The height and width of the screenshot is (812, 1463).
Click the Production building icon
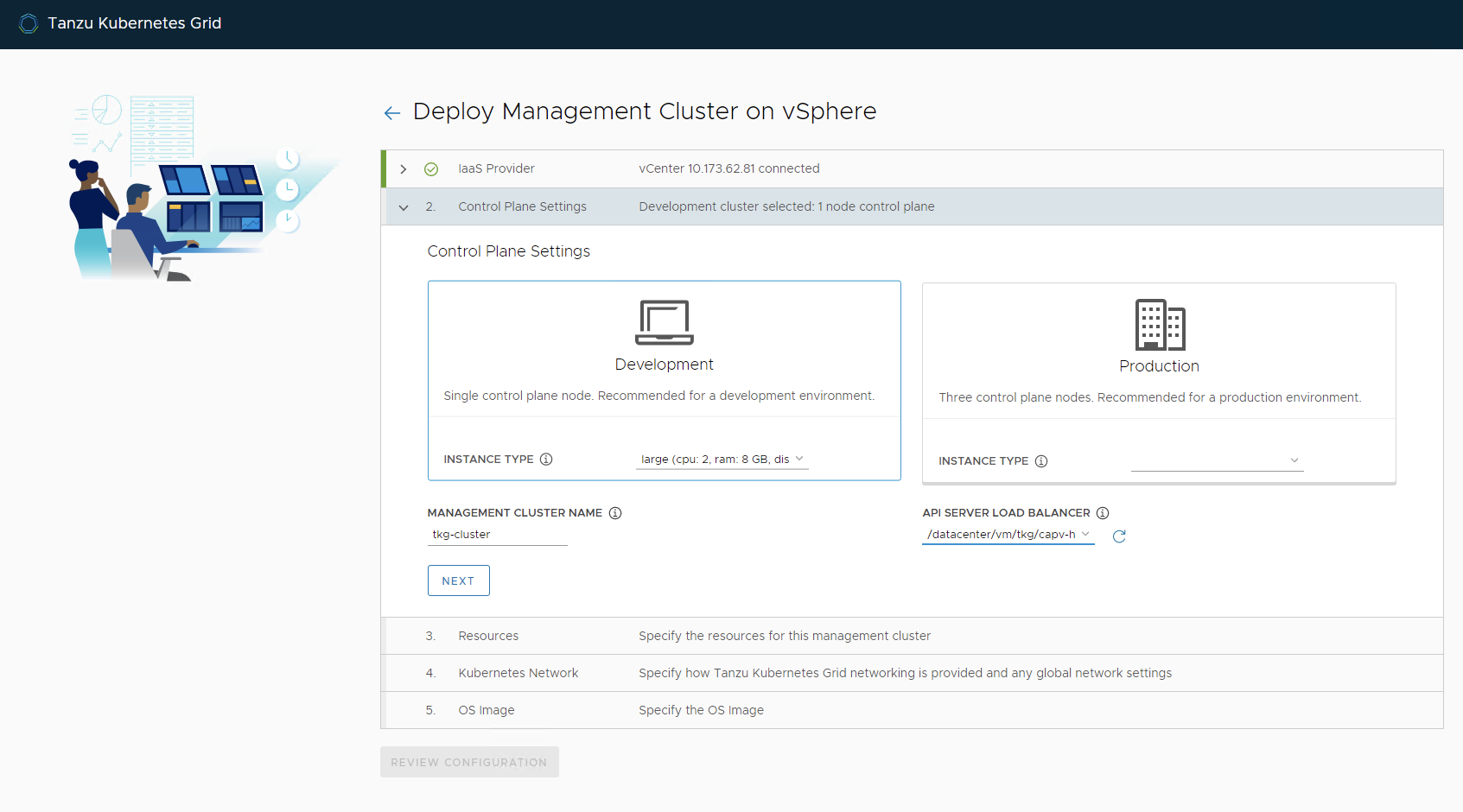[1160, 325]
